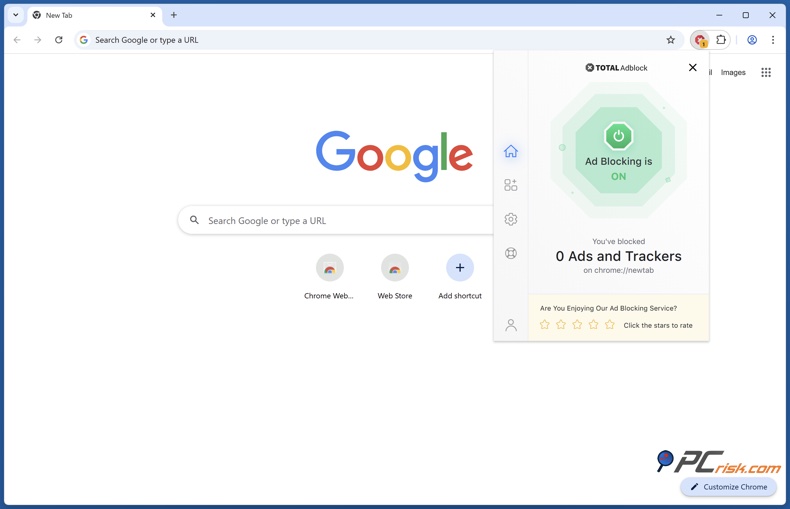Open the Adblock support lifebuoy icon

coord(511,253)
